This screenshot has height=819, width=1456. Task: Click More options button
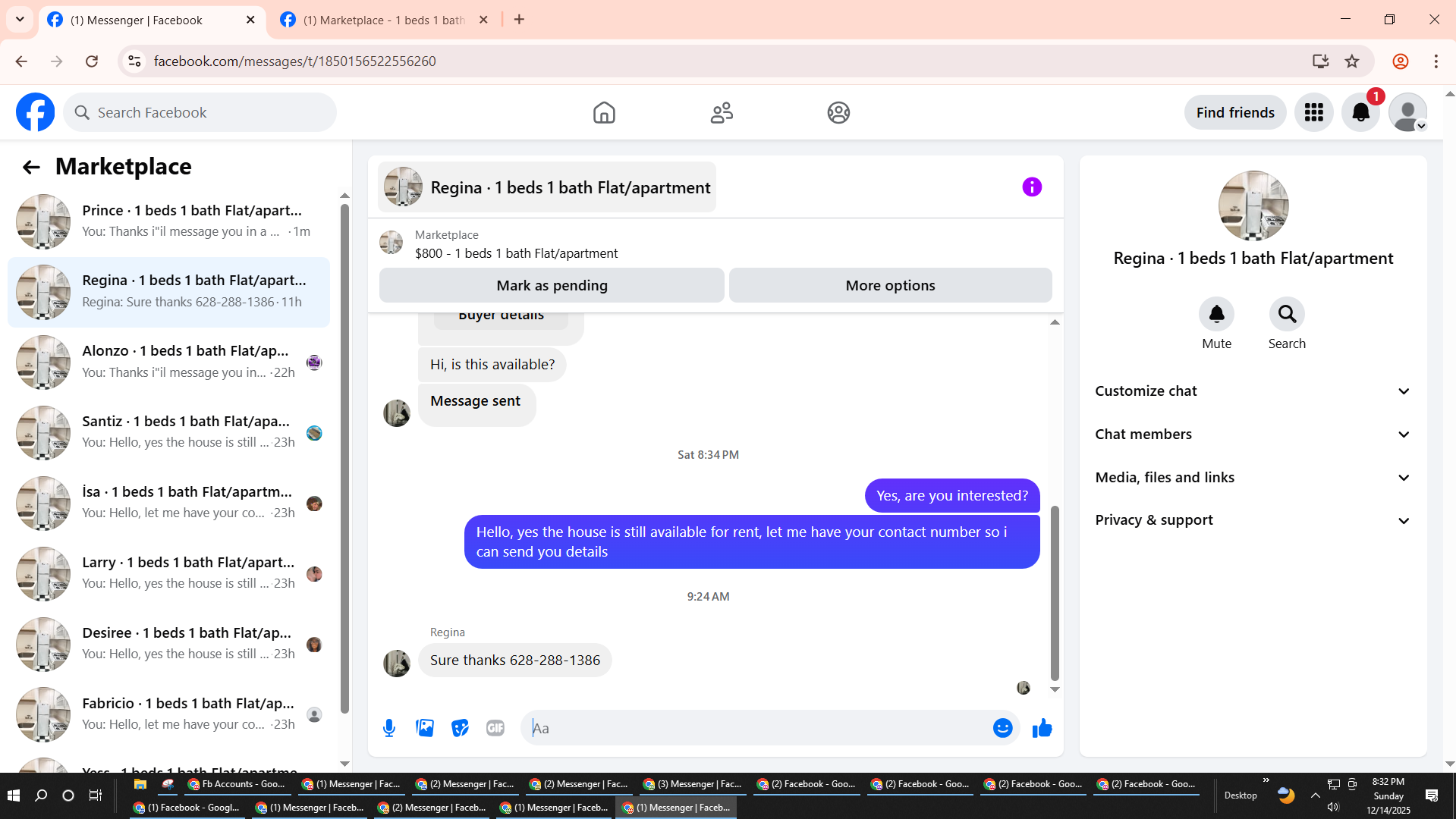point(890,285)
